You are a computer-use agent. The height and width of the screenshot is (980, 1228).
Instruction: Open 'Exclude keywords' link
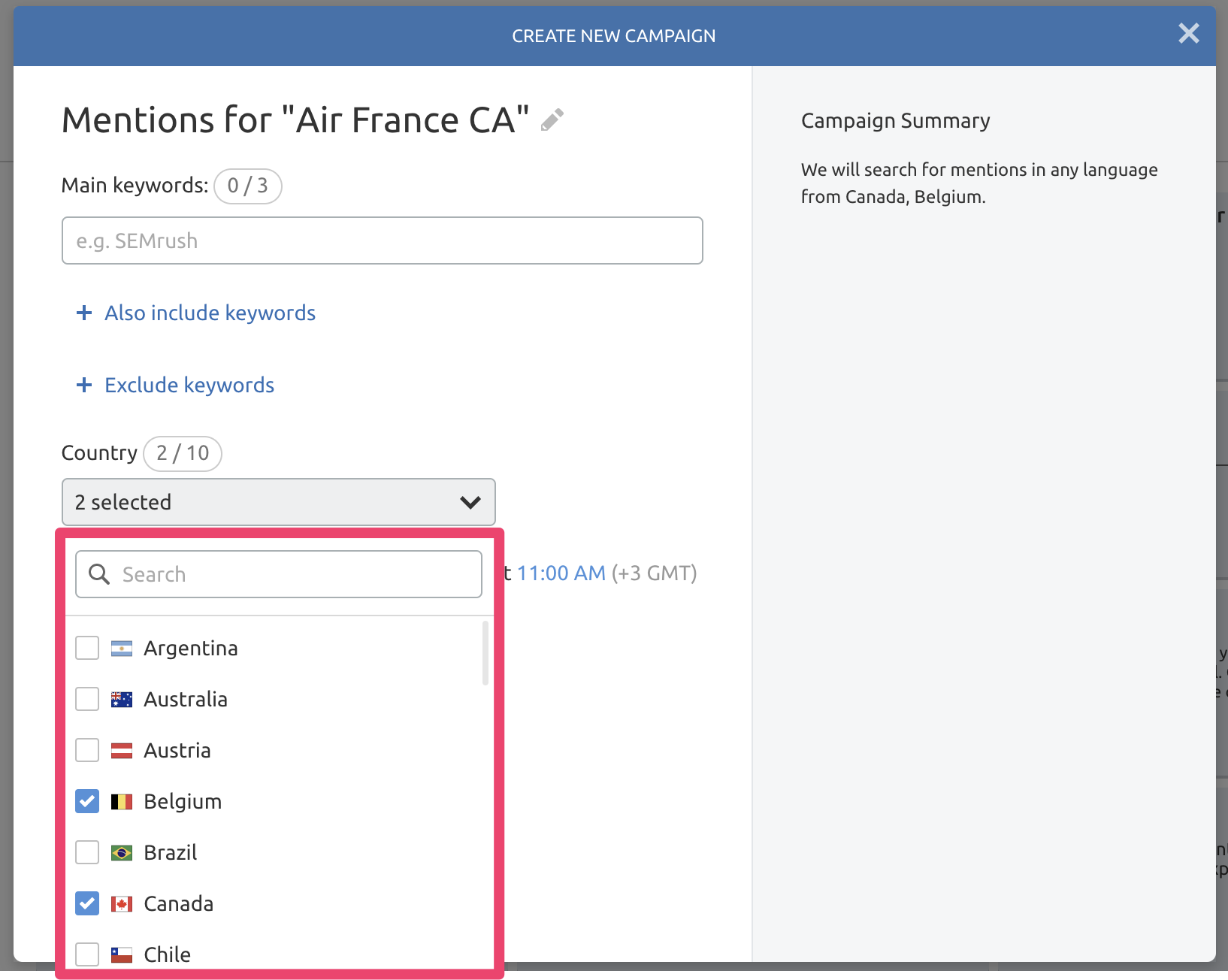[x=189, y=385]
